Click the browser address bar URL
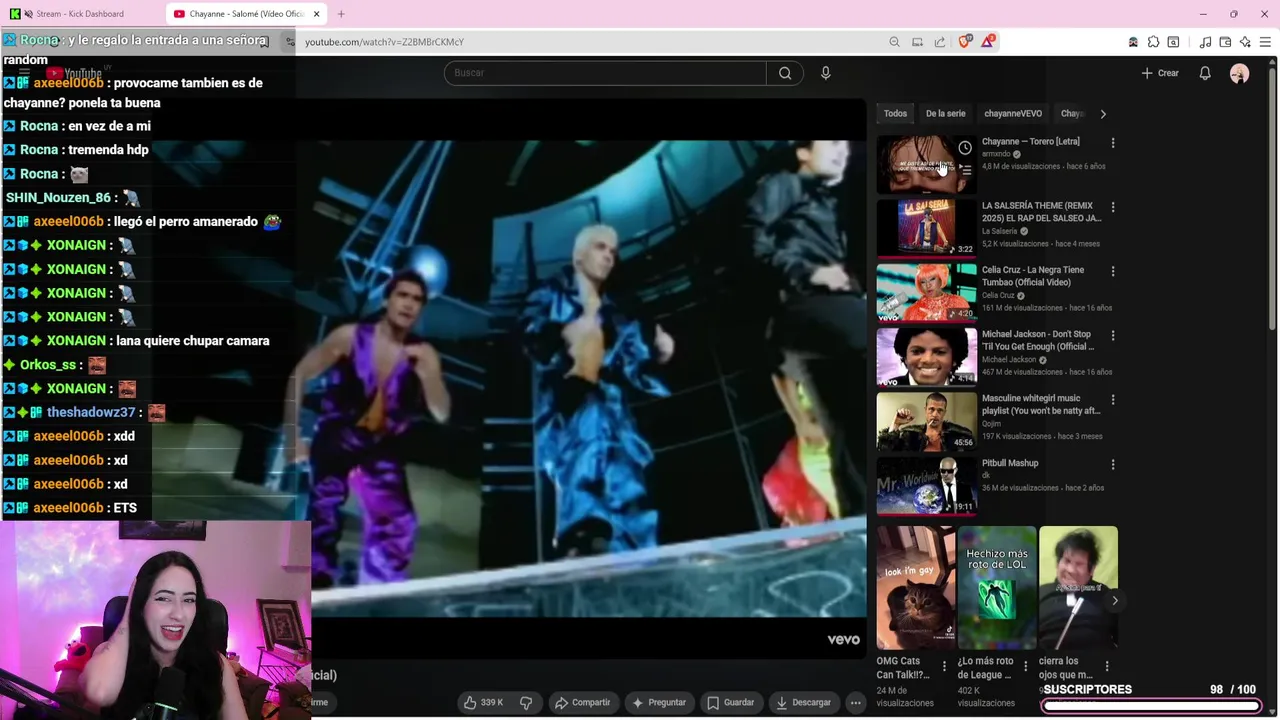The height and width of the screenshot is (720, 1280). [384, 42]
